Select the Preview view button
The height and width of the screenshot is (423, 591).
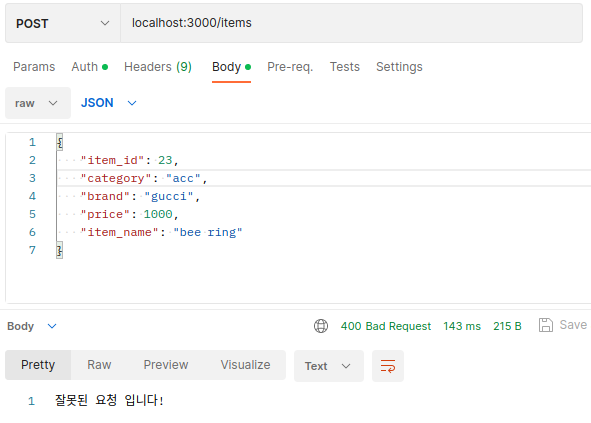[166, 365]
